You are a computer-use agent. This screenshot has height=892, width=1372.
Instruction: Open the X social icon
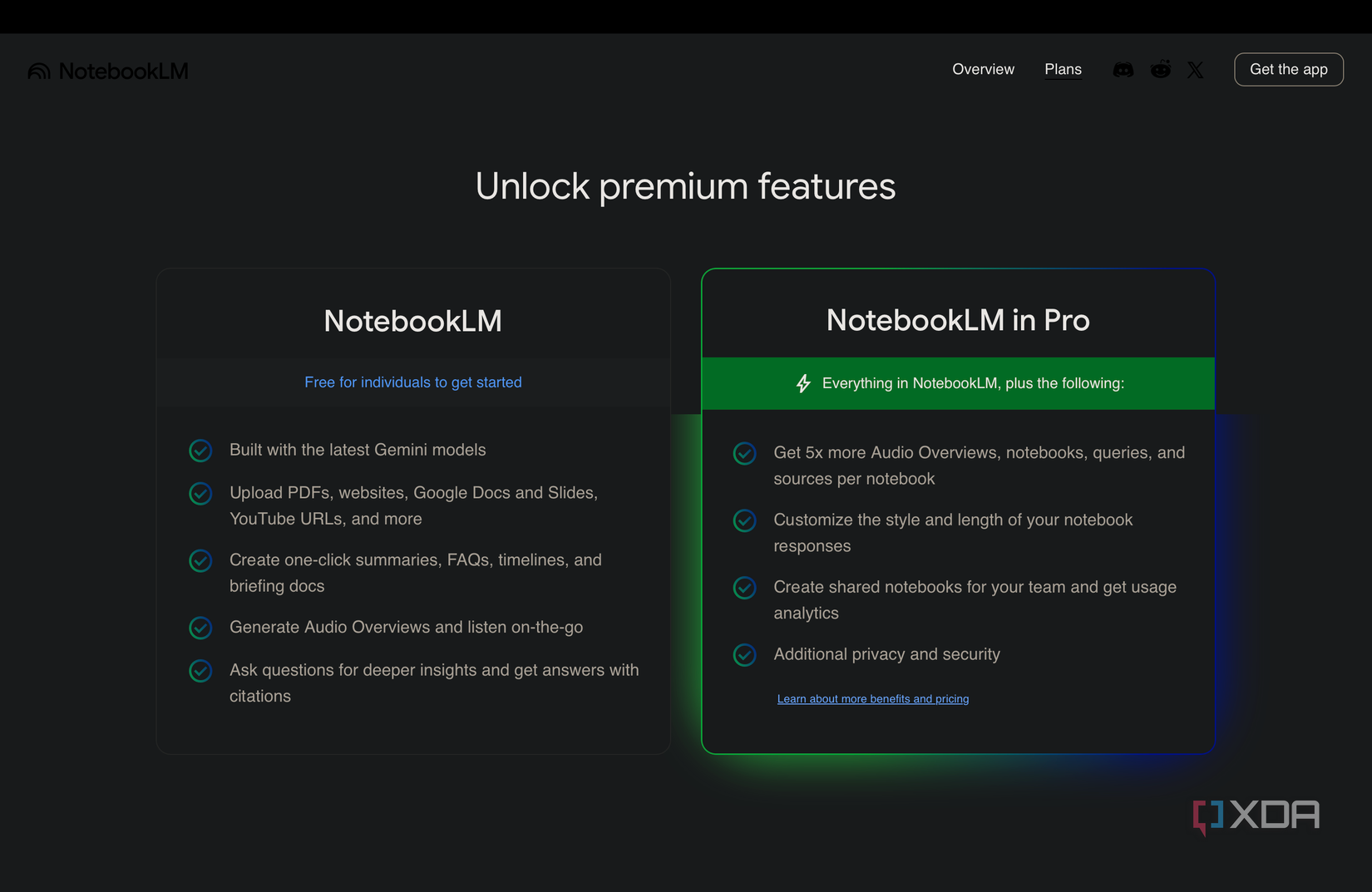click(1195, 70)
